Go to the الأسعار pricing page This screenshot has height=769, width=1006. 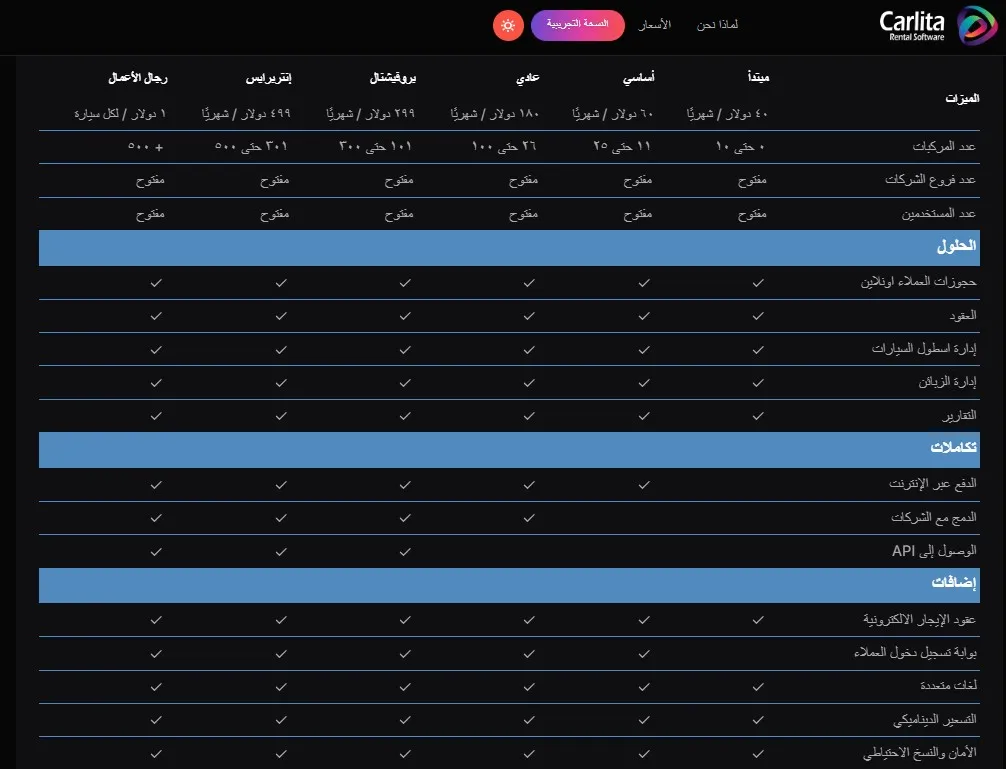click(654, 25)
